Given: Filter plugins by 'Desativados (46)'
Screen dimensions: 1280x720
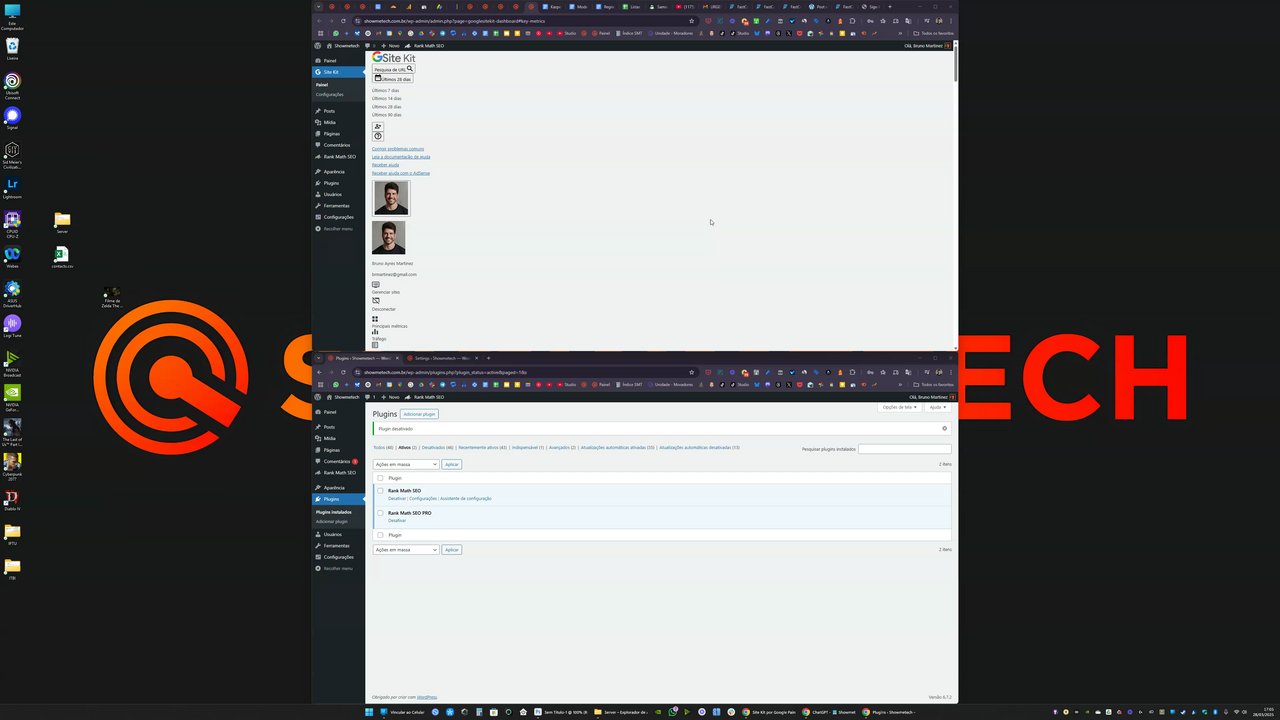Looking at the screenshot, I should tap(437, 448).
